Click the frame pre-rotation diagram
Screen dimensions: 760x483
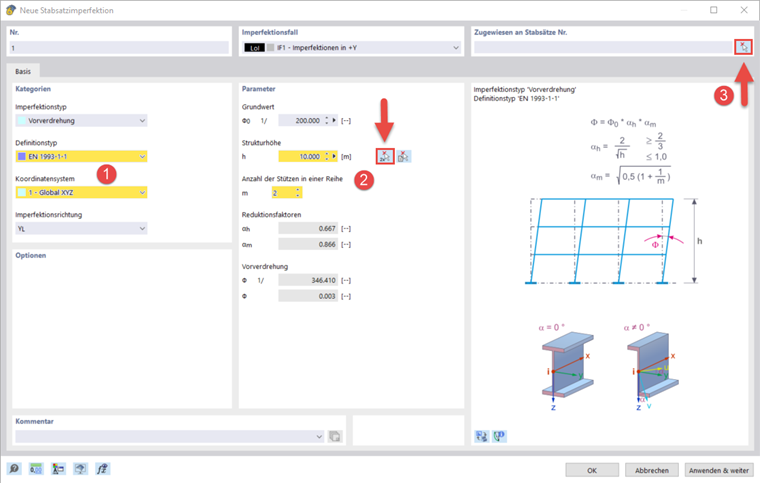pyautogui.click(x=613, y=241)
